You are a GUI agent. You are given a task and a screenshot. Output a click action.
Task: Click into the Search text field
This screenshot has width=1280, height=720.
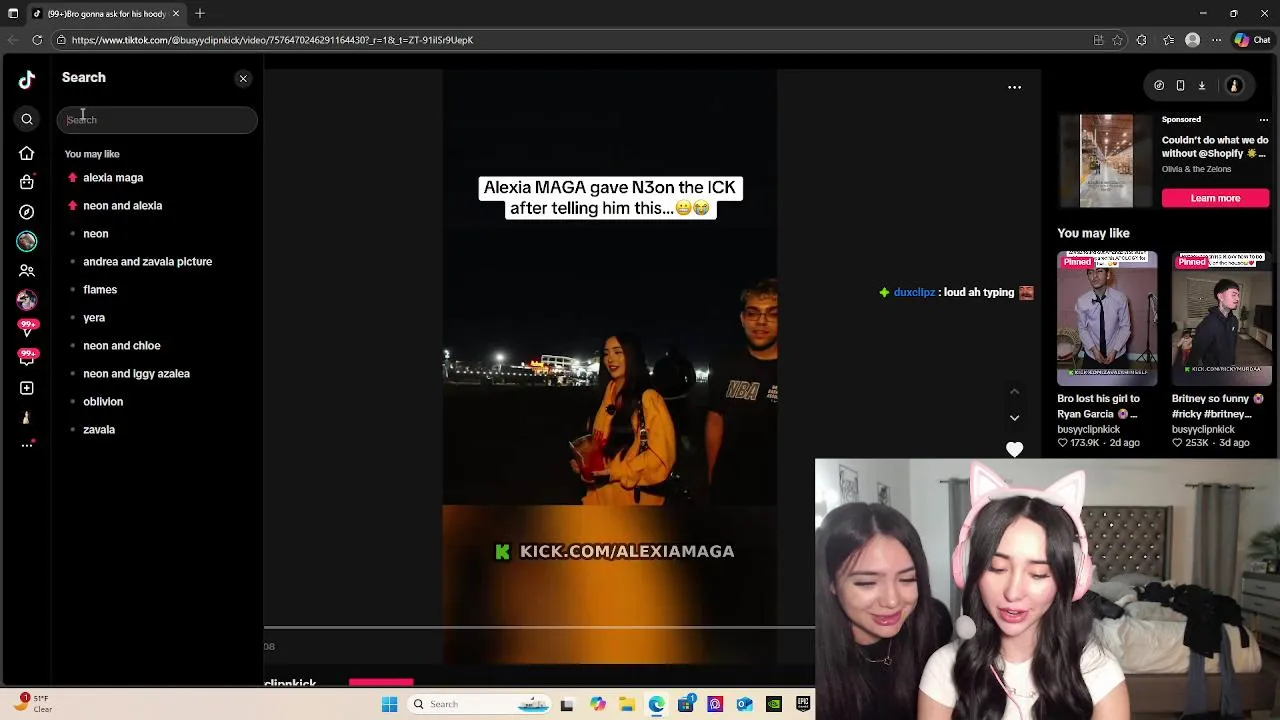157,120
